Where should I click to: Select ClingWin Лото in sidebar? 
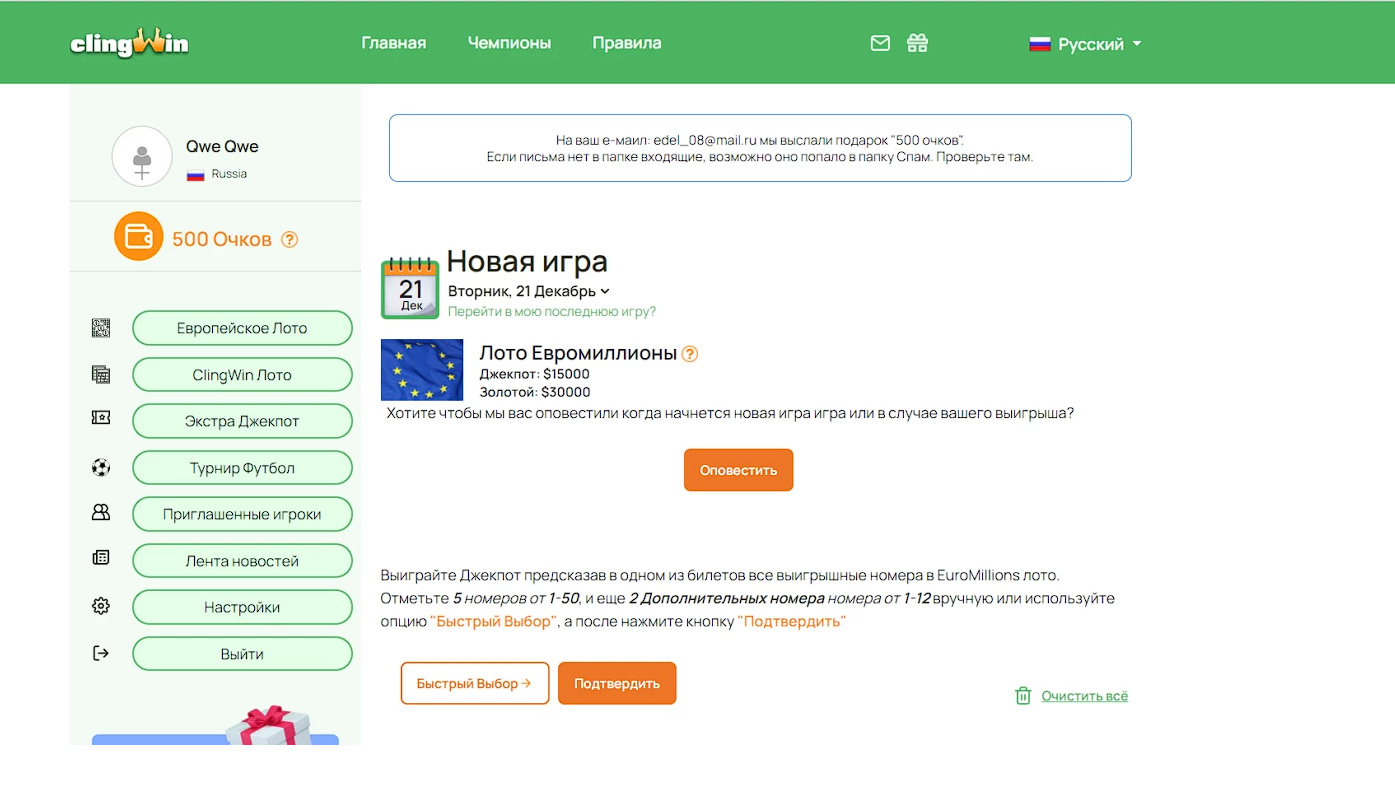pos(242,375)
